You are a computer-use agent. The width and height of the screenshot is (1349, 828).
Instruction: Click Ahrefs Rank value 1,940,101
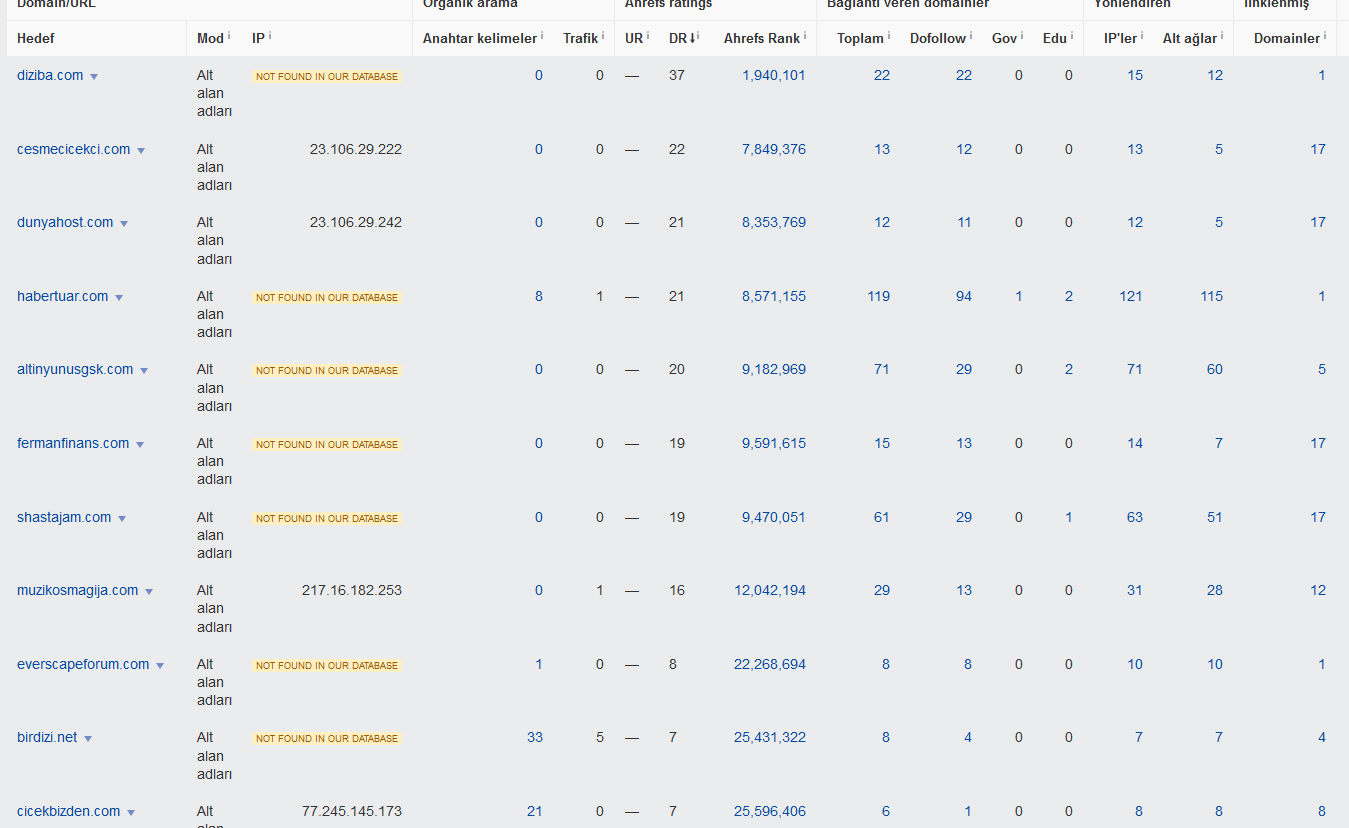[x=774, y=75]
